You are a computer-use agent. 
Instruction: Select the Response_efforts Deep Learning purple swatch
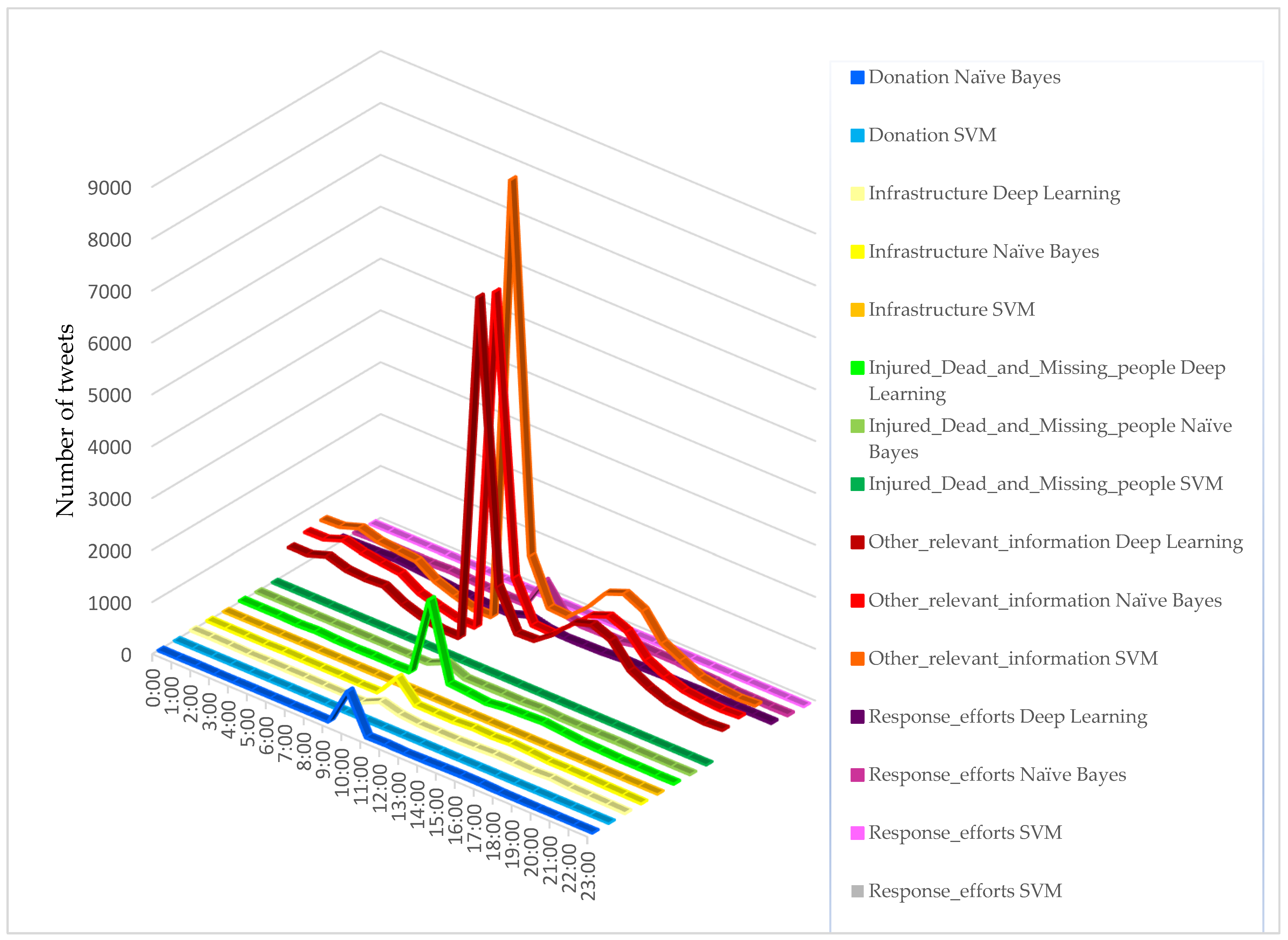pyautogui.click(x=857, y=717)
